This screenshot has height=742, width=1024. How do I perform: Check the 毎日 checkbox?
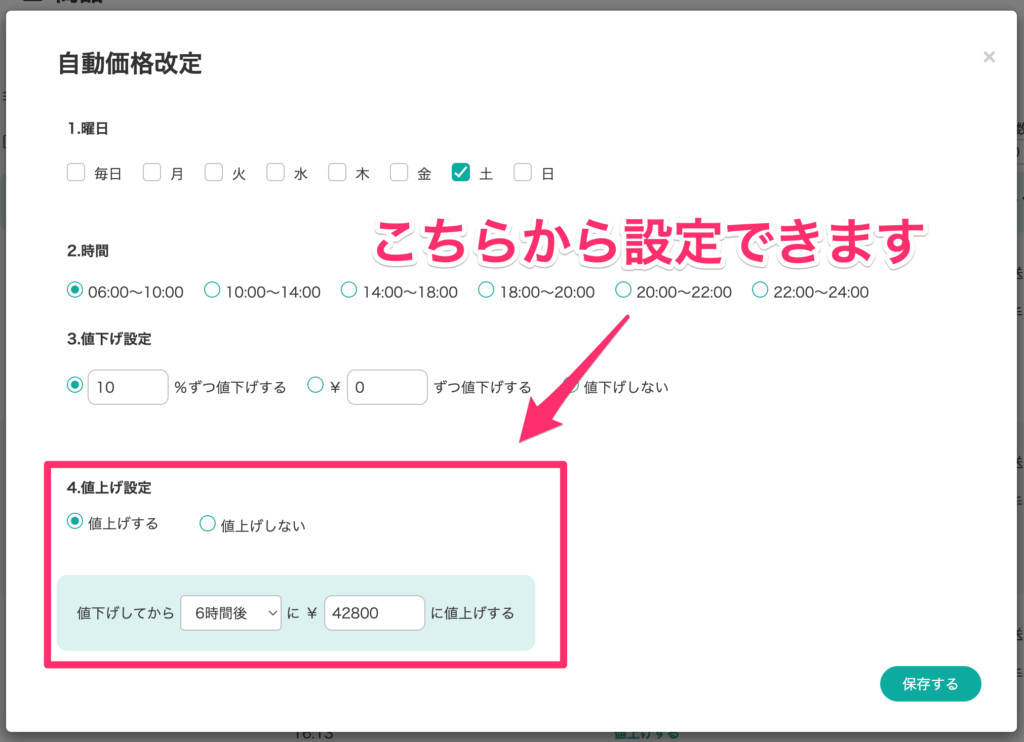coord(76,172)
